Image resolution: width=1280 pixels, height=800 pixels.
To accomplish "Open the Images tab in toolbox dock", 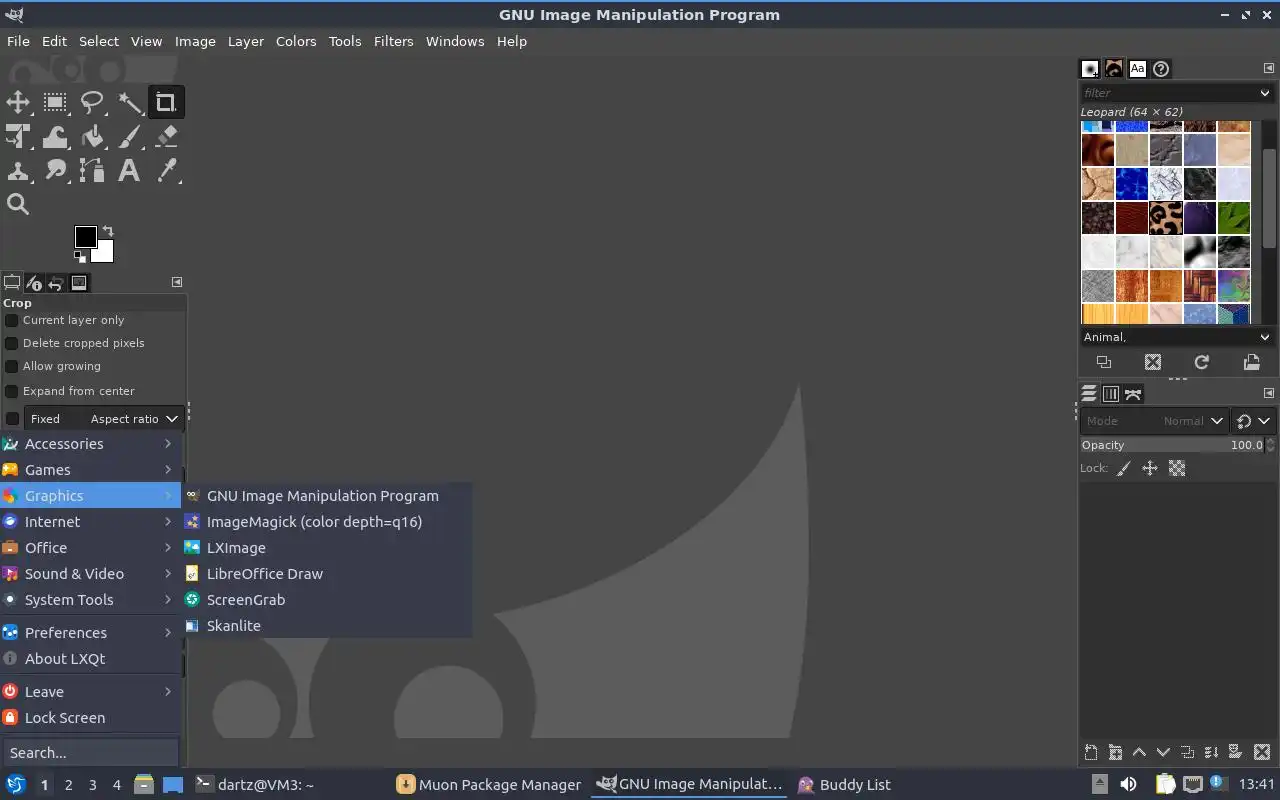I will click(x=79, y=283).
